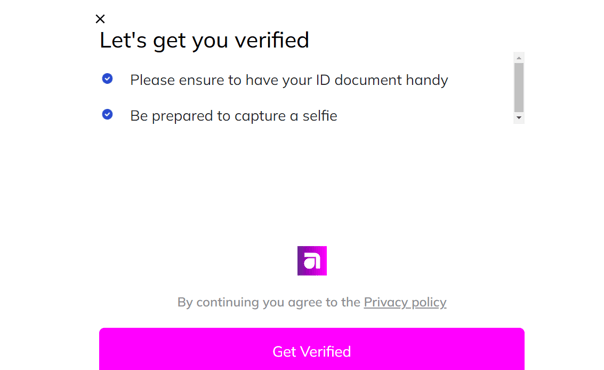Open the Privacy policy link

(405, 302)
